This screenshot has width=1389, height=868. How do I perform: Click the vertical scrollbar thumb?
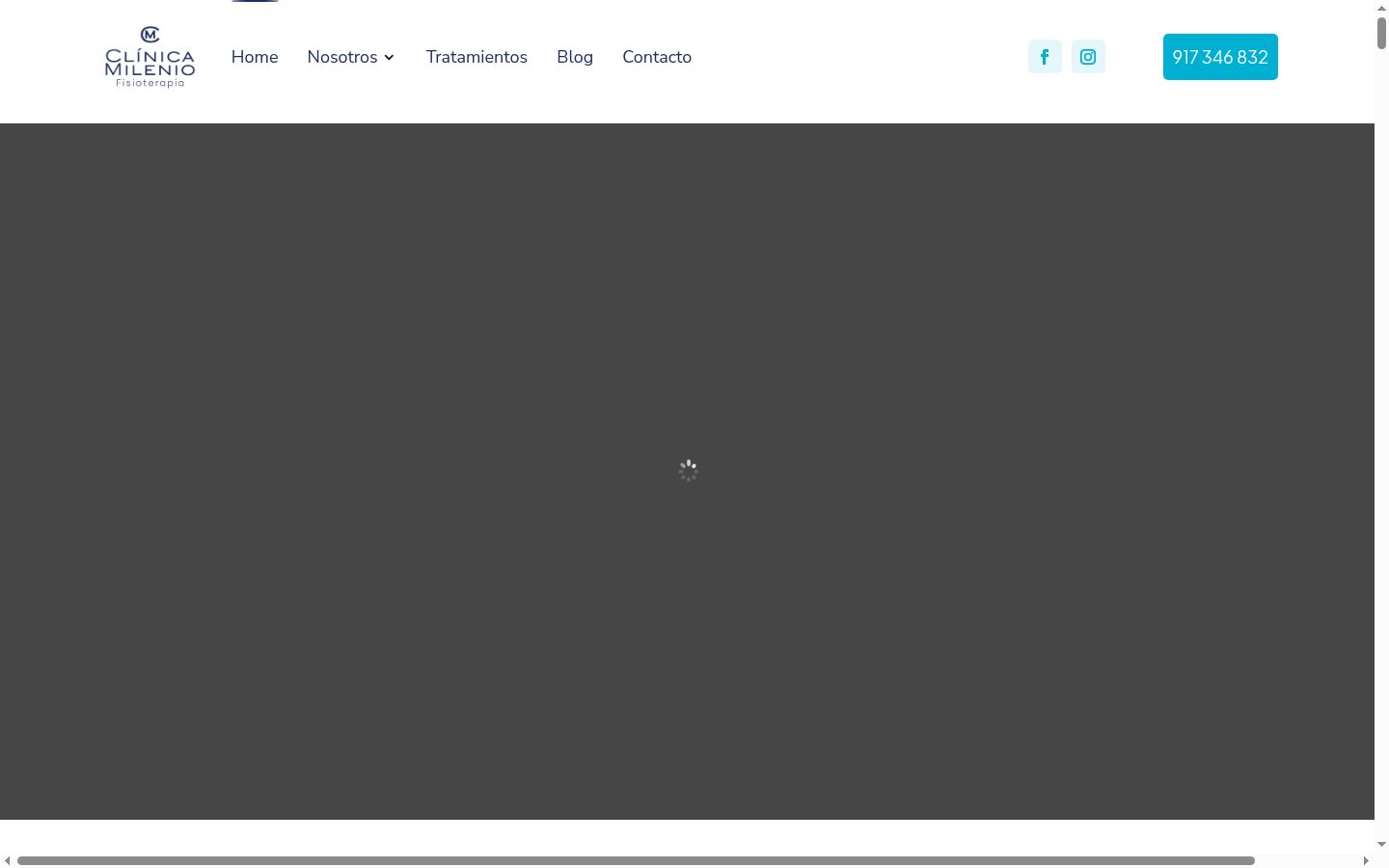pyautogui.click(x=1381, y=33)
